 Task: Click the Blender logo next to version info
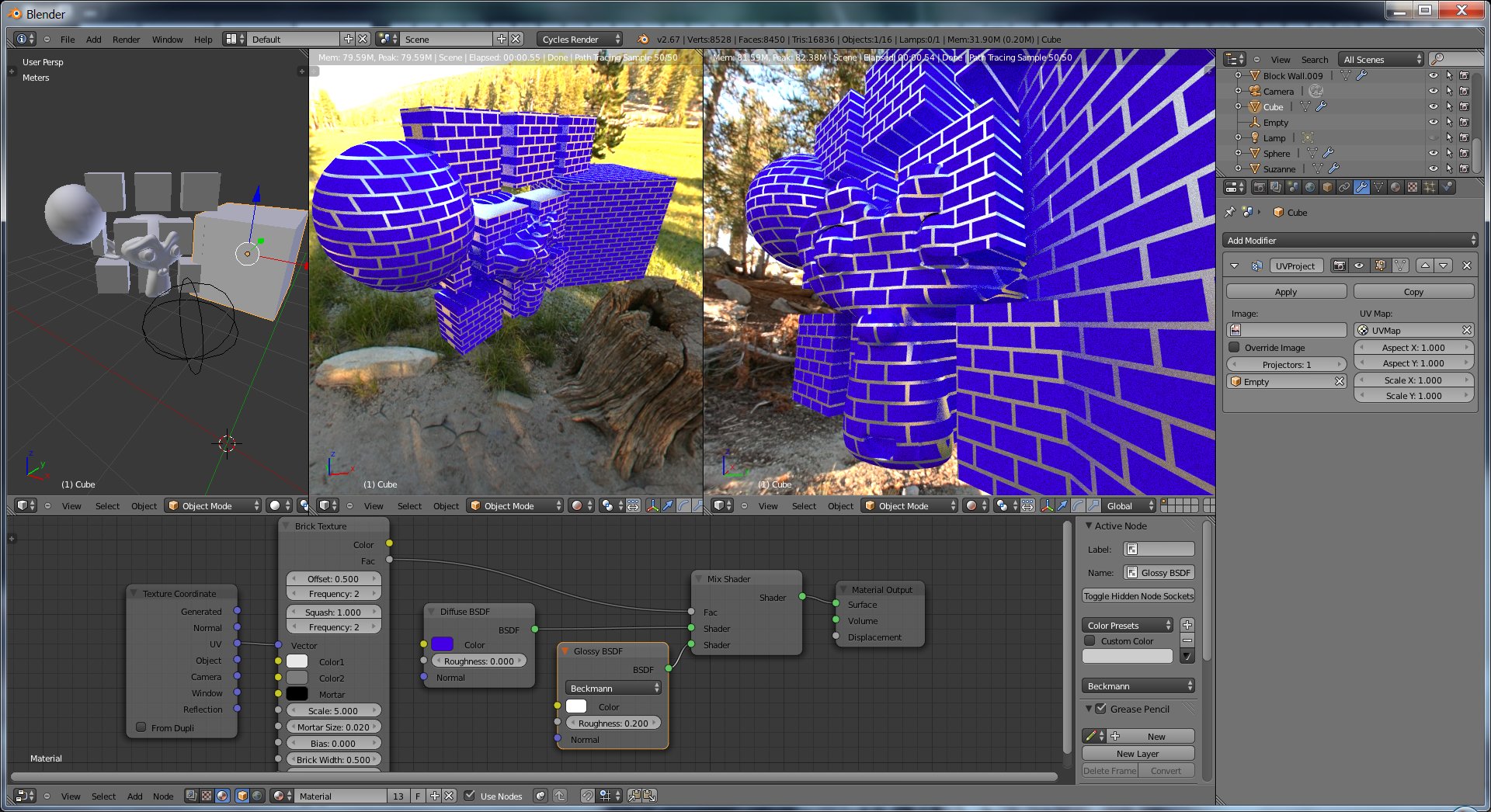[x=642, y=39]
